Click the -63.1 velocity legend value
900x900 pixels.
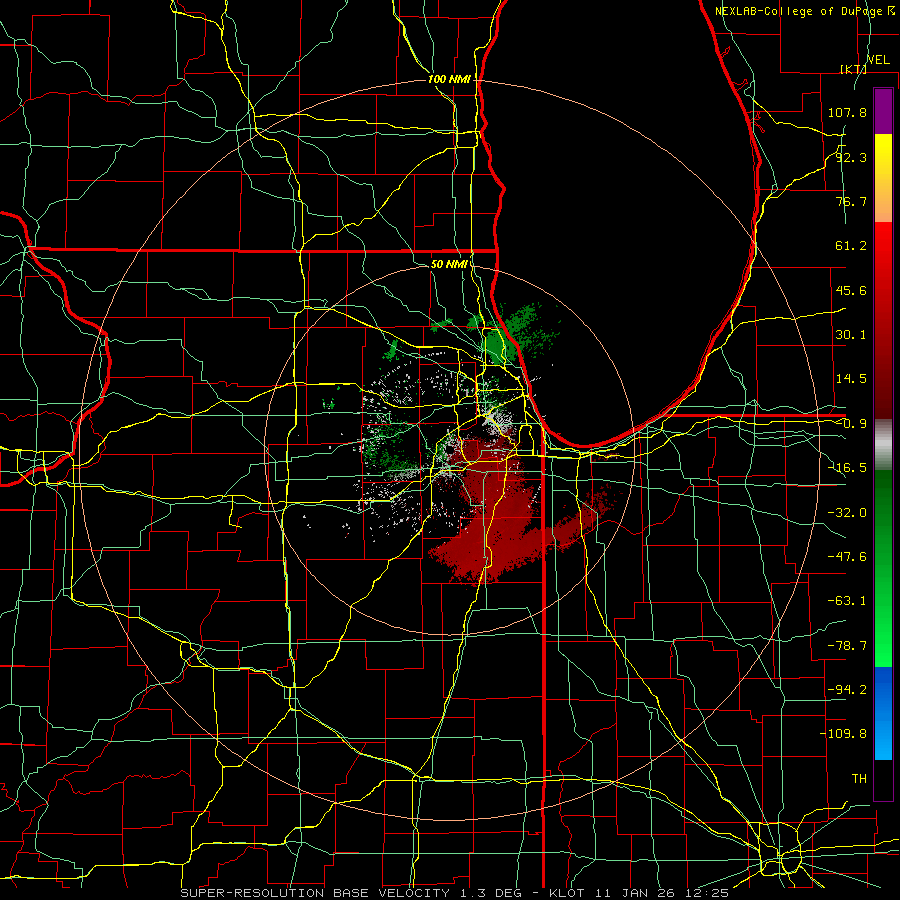coord(847,601)
